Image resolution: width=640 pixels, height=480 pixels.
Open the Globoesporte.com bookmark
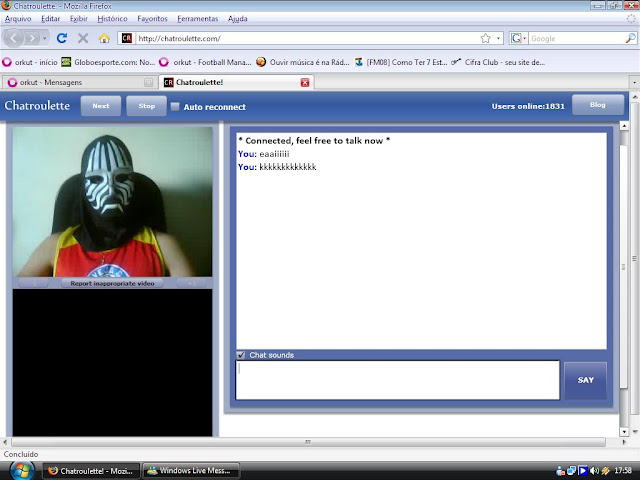[x=108, y=62]
